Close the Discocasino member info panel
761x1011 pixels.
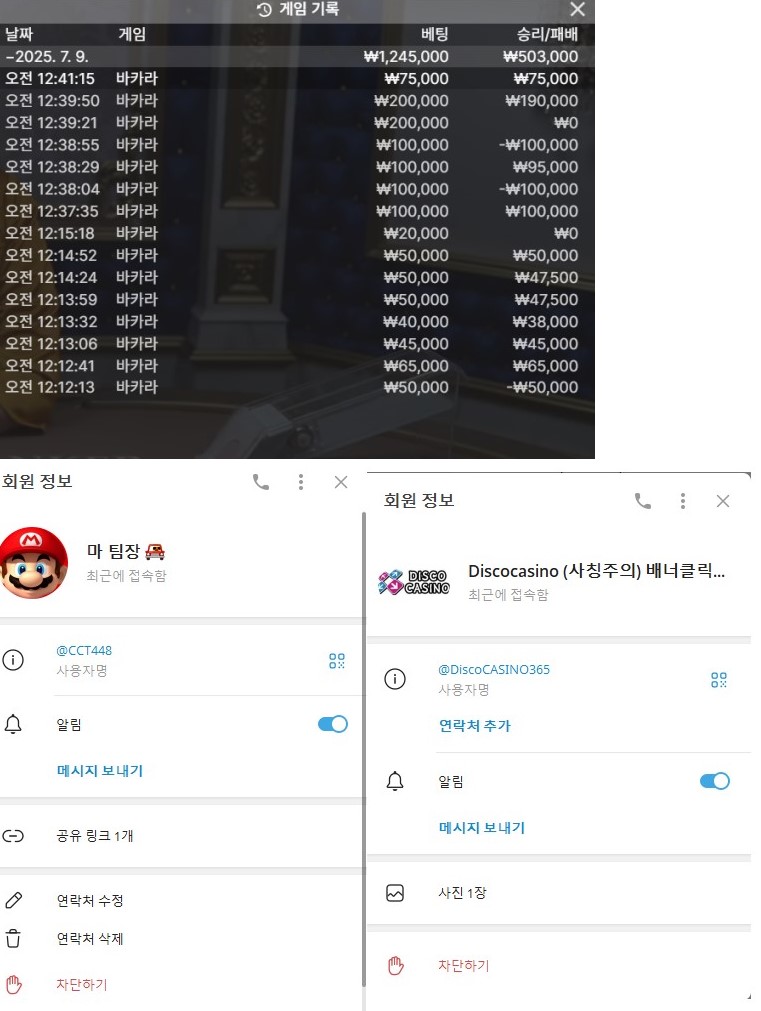722,501
